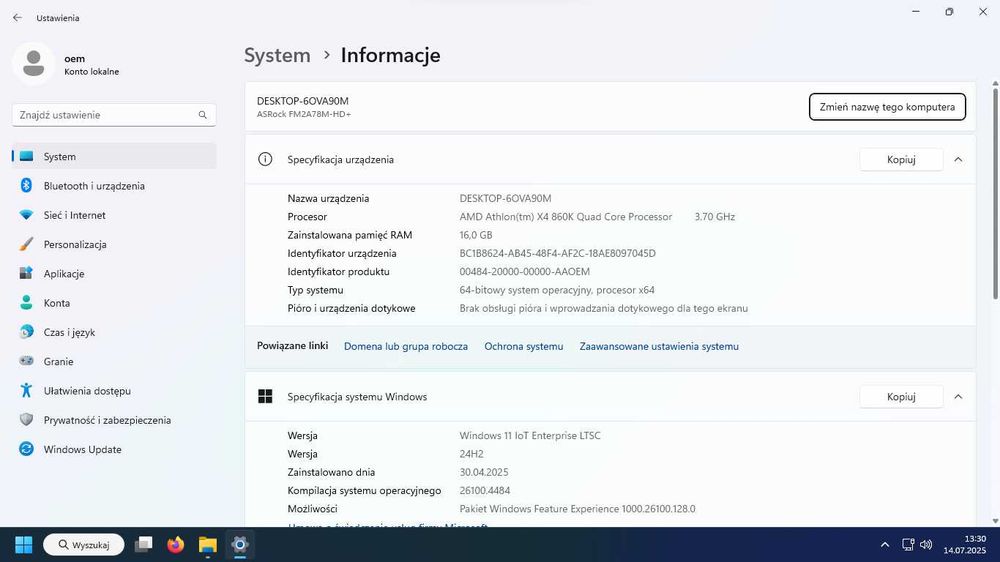This screenshot has height=562, width=1000.
Task: Click Zmień nazwę tego komputera button
Action: tap(887, 107)
